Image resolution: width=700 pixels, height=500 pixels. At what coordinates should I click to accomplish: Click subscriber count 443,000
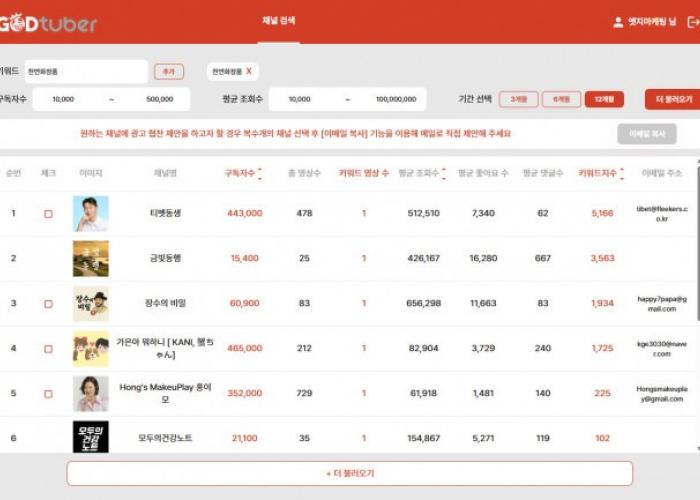245,213
